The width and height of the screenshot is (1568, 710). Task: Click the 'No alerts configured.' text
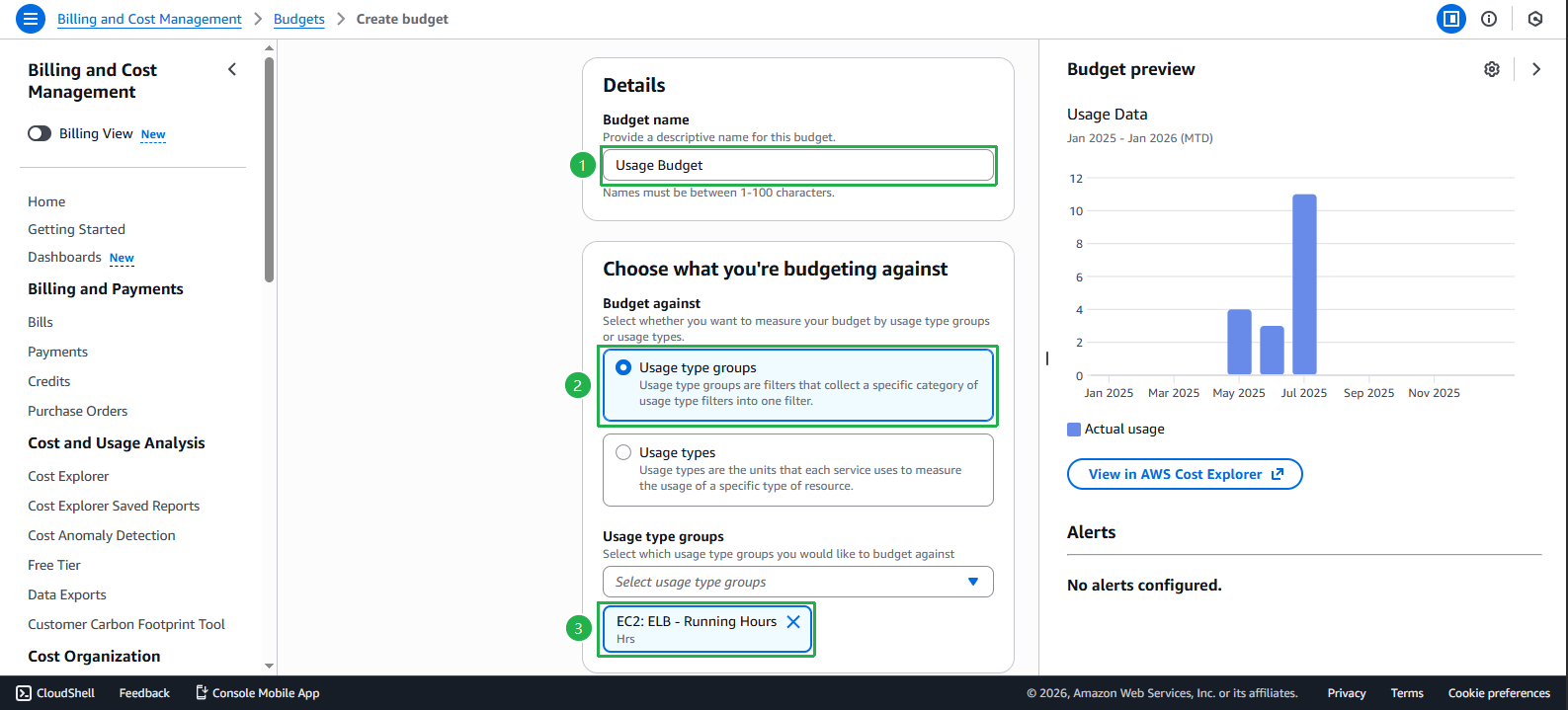pyautogui.click(x=1144, y=585)
